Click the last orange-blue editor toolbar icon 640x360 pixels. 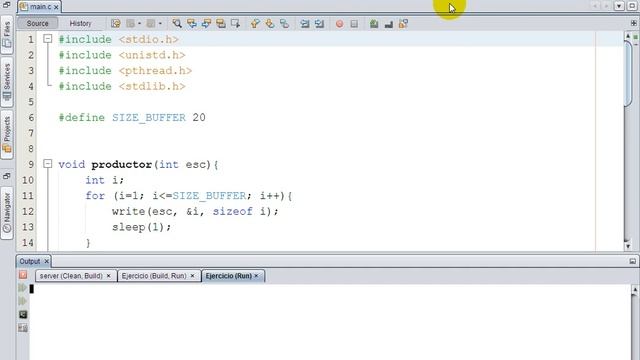[x=403, y=24]
